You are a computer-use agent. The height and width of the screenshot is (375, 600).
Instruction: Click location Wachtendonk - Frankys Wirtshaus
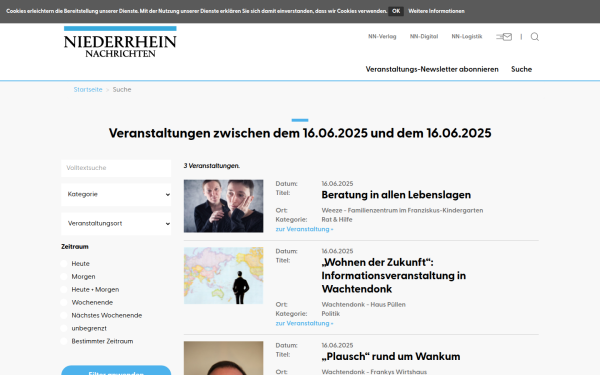(x=374, y=372)
